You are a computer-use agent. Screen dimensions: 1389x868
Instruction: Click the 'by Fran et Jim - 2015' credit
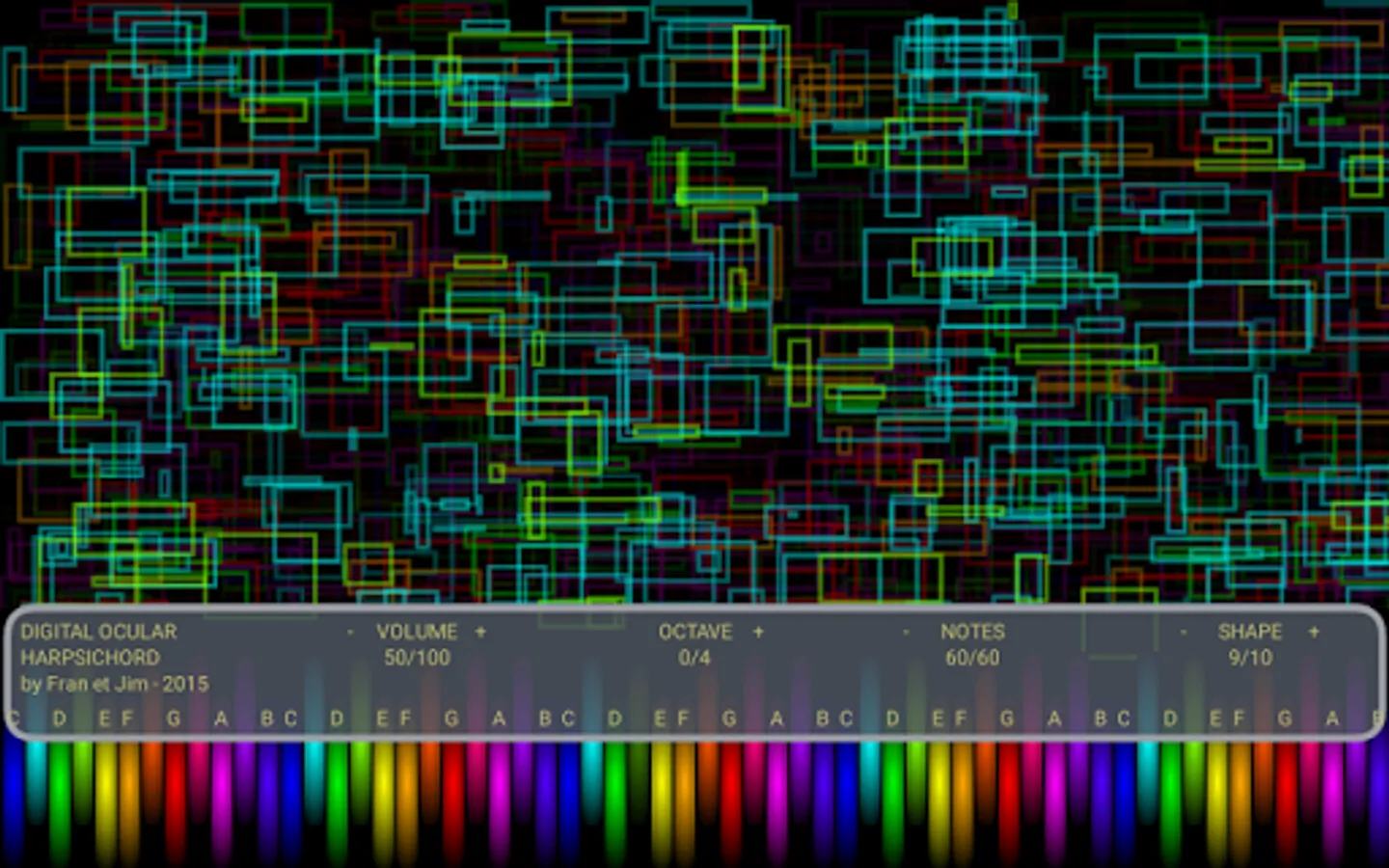[115, 684]
